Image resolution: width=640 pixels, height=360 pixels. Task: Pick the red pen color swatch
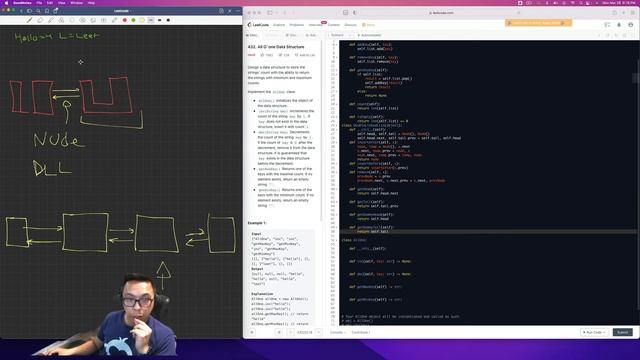125,20
